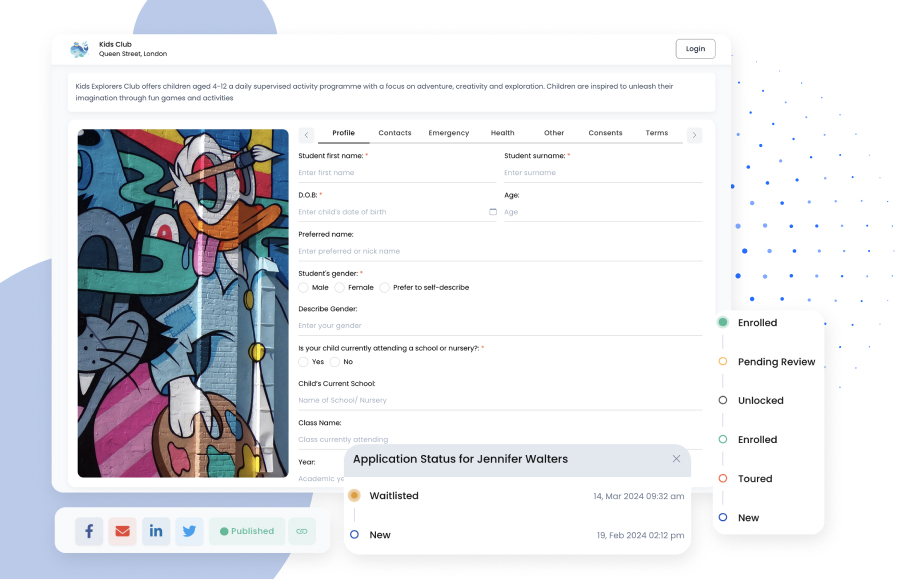Share via the LinkedIn icon

[156, 531]
